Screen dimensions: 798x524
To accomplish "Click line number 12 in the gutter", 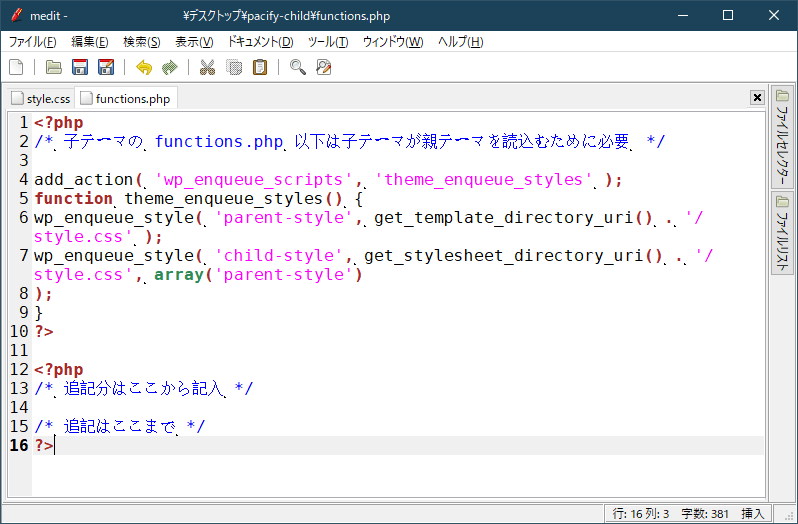I will (19, 369).
